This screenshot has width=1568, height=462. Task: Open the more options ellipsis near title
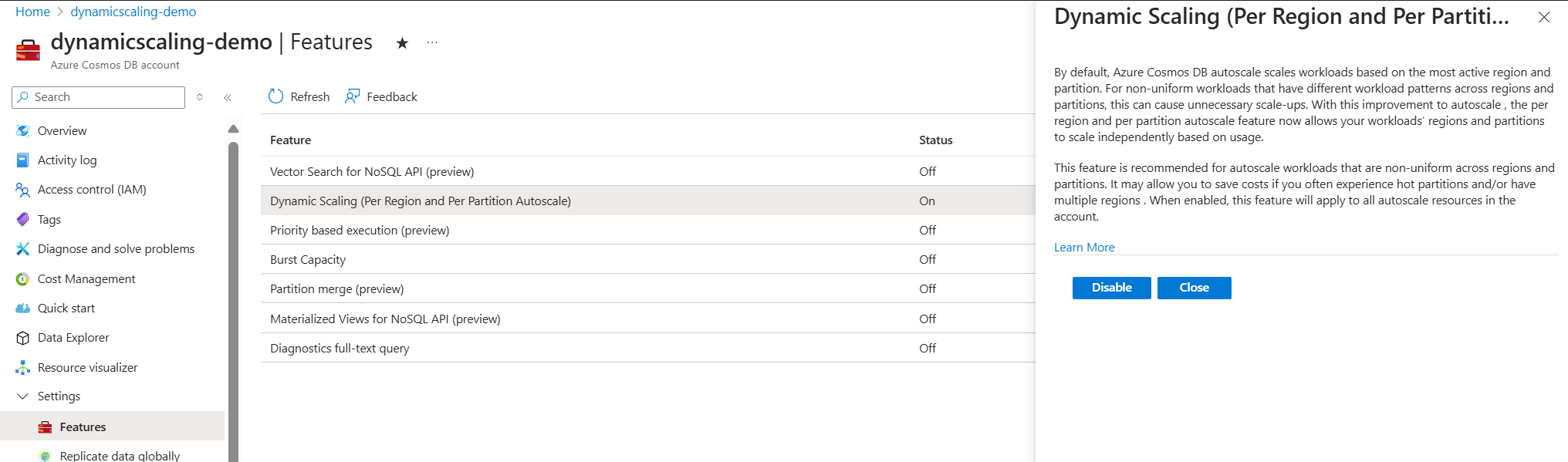tap(432, 43)
